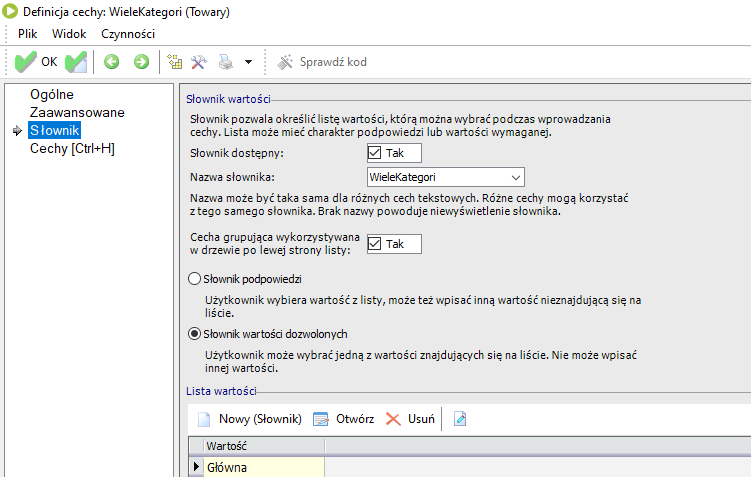Open the organizer grid icon in toolbar
Image resolution: width=751 pixels, height=477 pixels.
[175, 62]
